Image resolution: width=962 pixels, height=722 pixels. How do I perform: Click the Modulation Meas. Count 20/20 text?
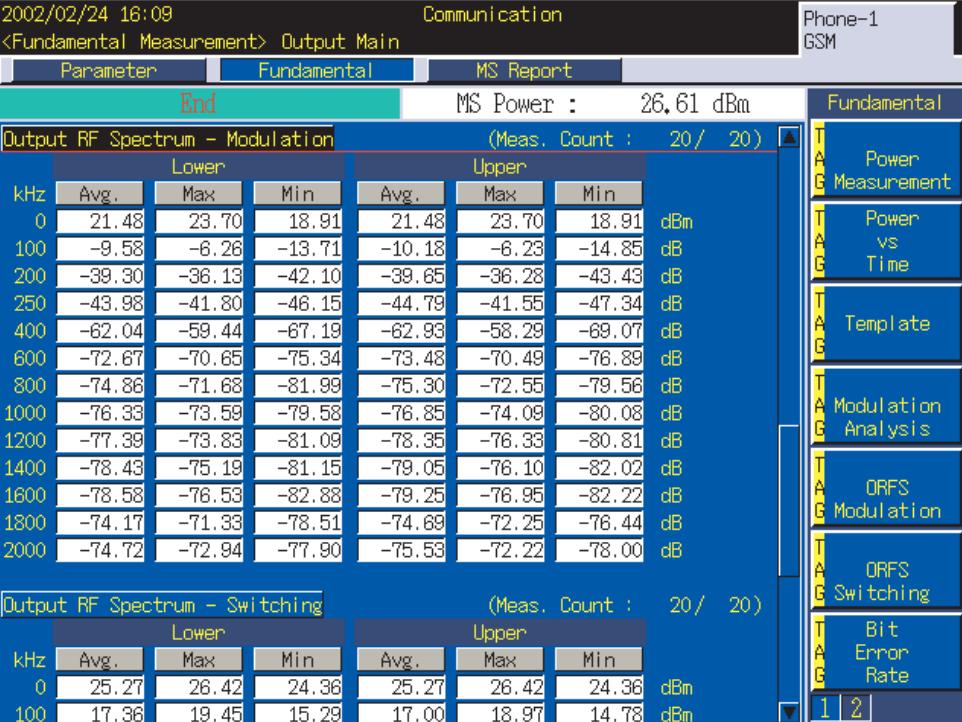[625, 139]
